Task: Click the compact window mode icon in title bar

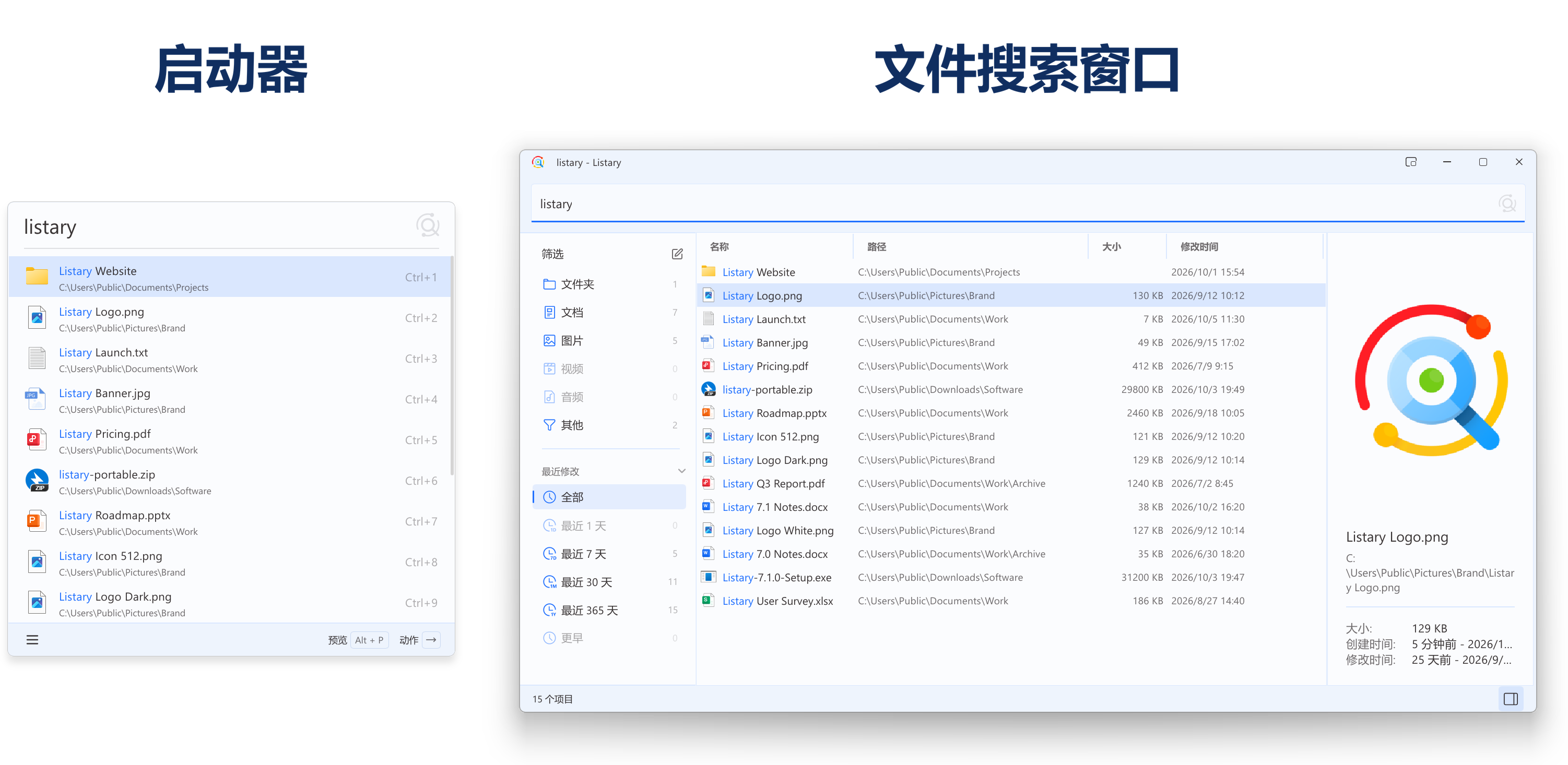Action: point(1411,162)
